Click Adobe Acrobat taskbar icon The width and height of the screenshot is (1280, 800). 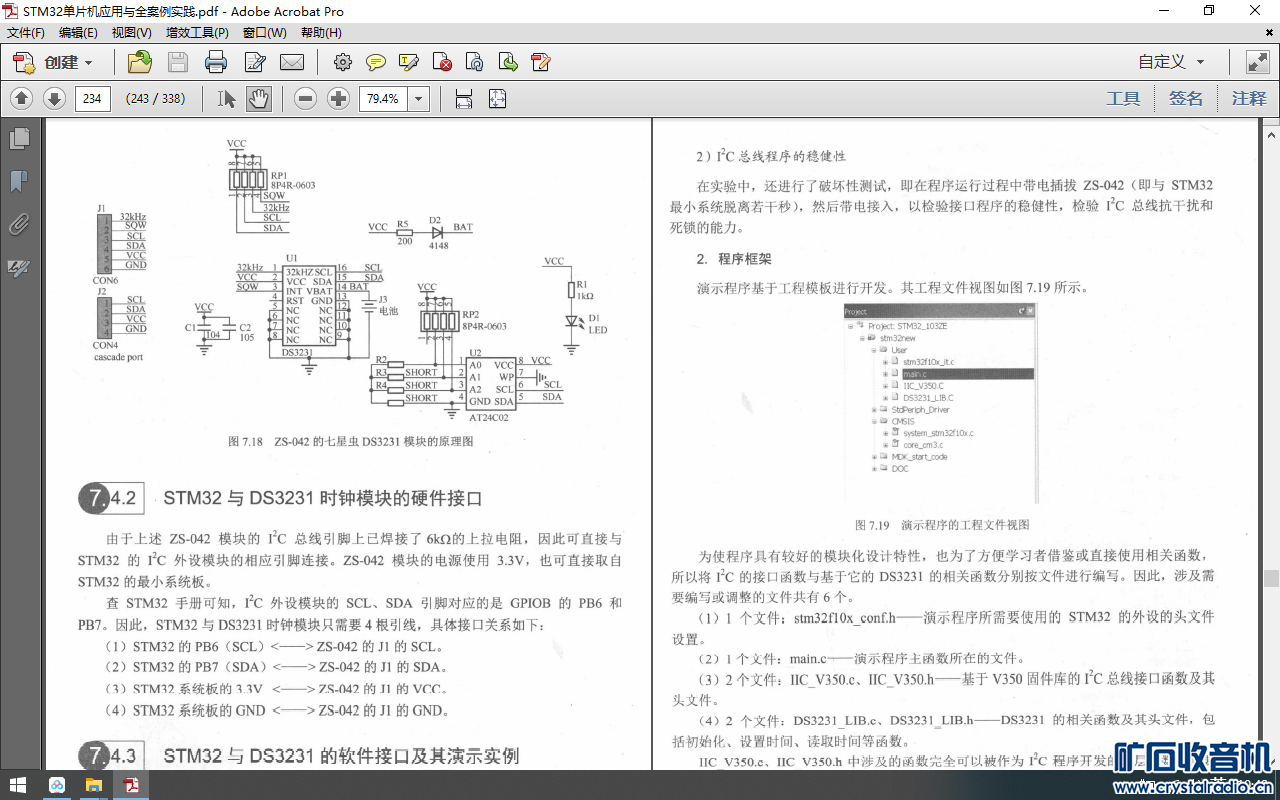[x=131, y=785]
